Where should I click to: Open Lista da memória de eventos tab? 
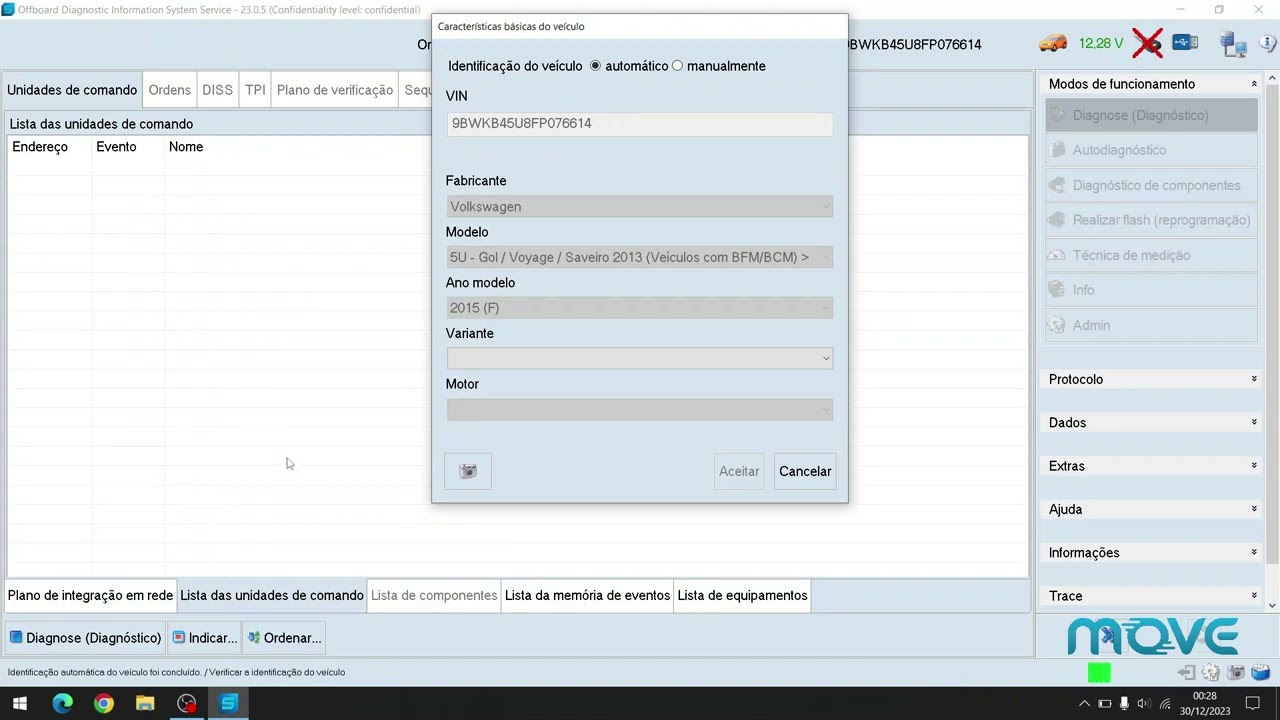[587, 595]
